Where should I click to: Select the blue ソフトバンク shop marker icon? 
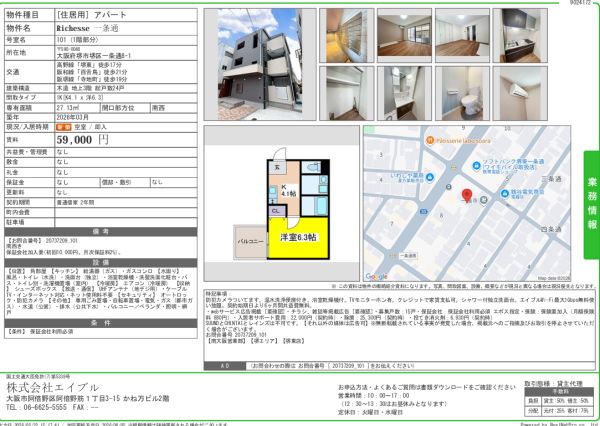coord(476,166)
